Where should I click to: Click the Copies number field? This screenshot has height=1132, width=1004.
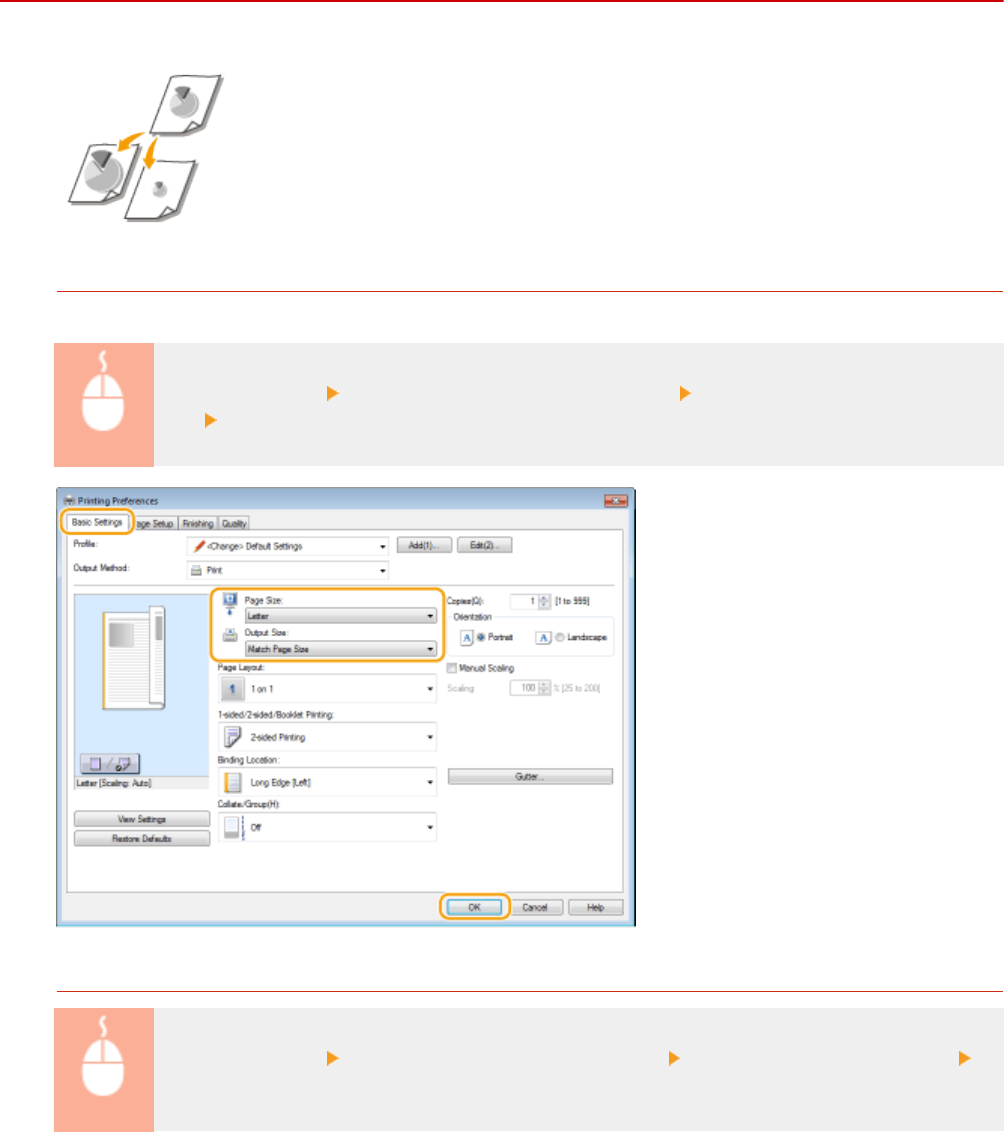[524, 601]
